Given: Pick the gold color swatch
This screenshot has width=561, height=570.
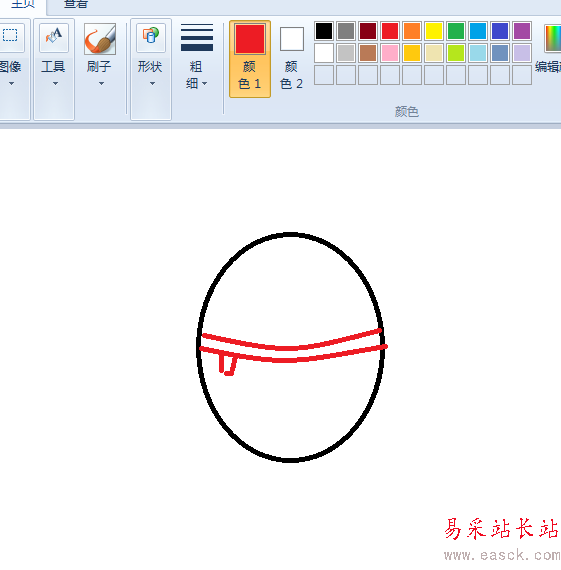Looking at the screenshot, I should click(x=412, y=53).
